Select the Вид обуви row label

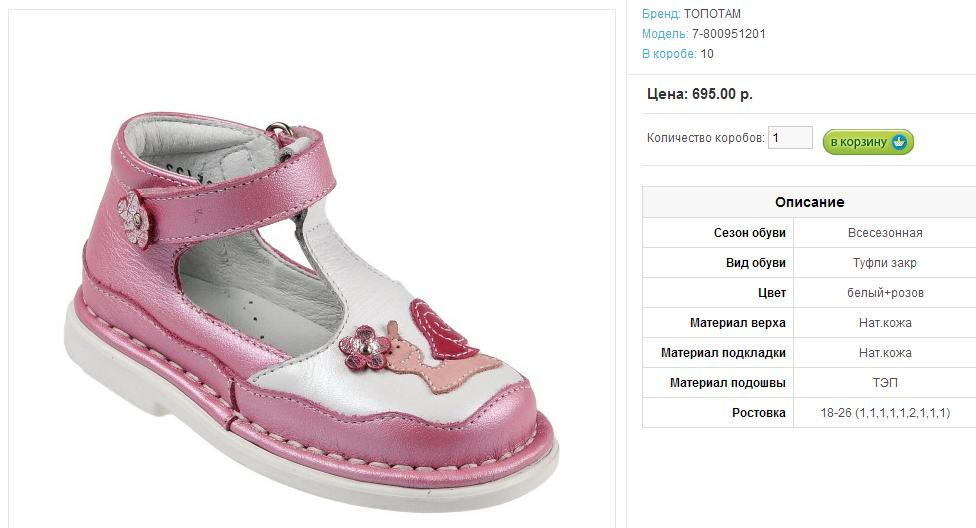[x=755, y=263]
